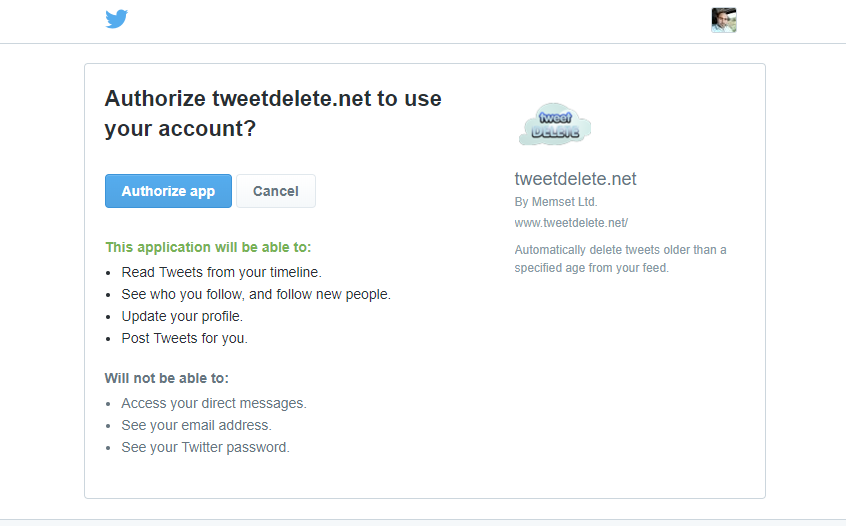Click the 'See who you follow' permission
The width and height of the screenshot is (846, 526).
(255, 294)
